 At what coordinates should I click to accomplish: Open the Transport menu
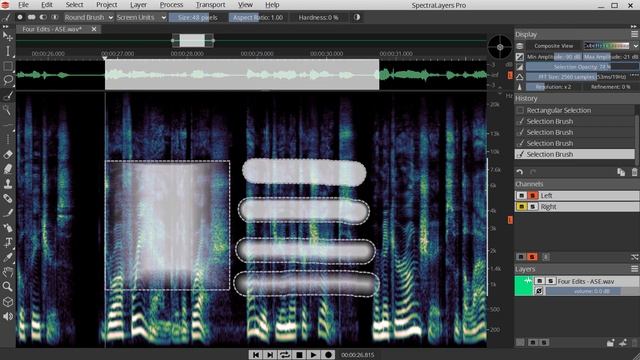pyautogui.click(x=210, y=5)
